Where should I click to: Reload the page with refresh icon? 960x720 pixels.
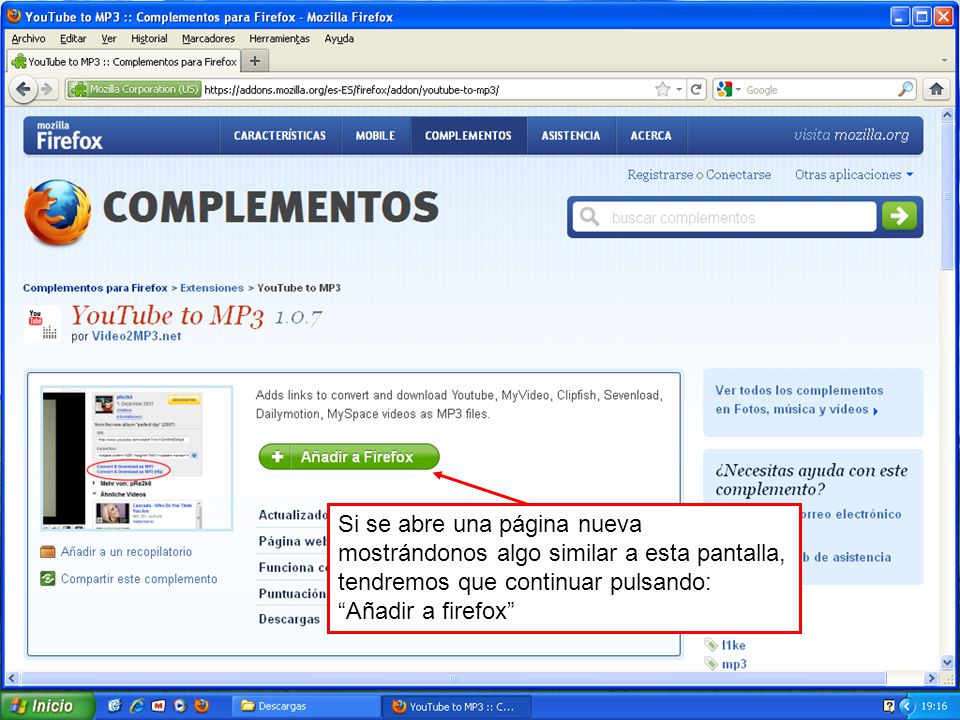(696, 89)
